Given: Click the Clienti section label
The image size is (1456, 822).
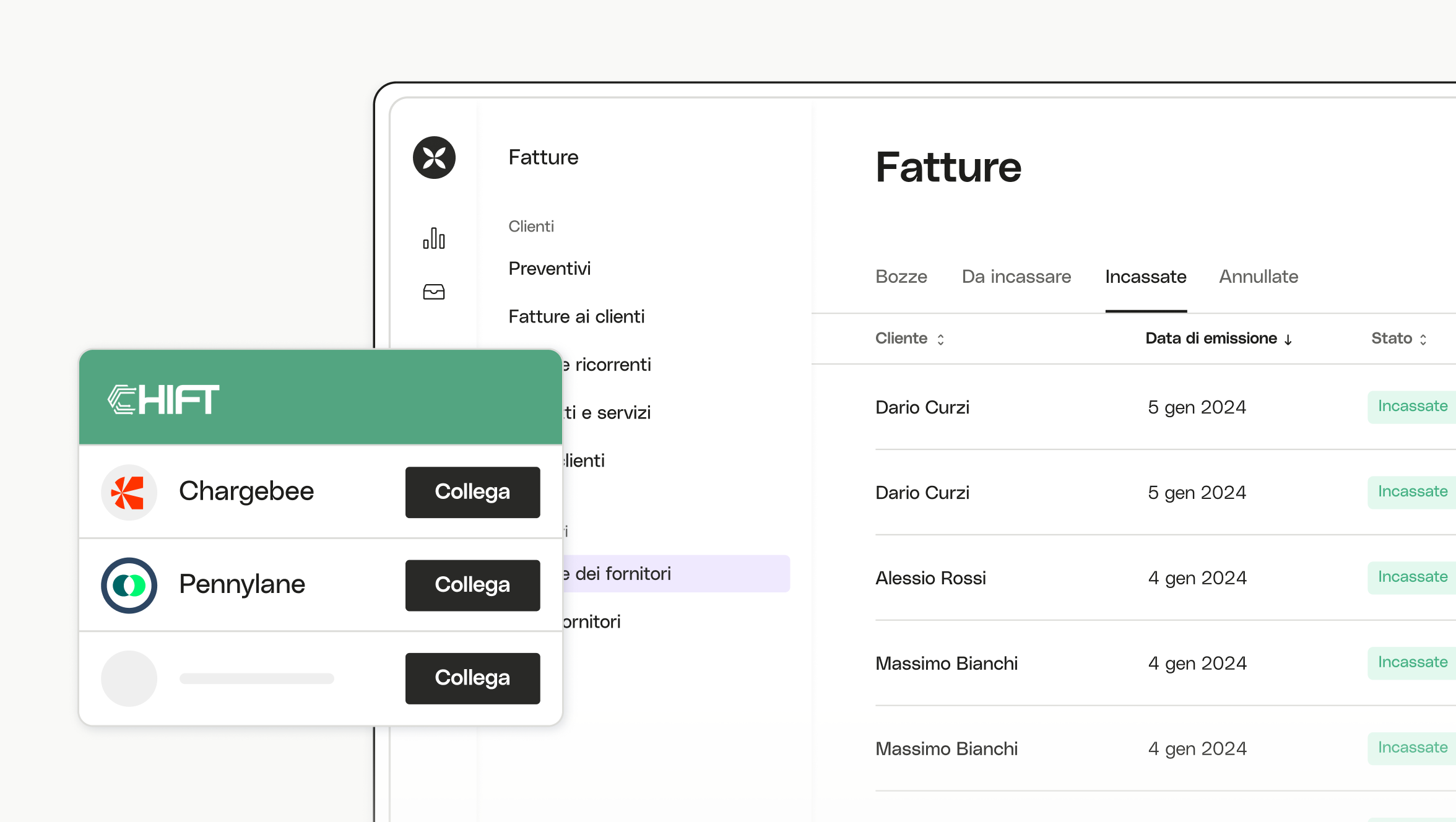Looking at the screenshot, I should point(531,227).
